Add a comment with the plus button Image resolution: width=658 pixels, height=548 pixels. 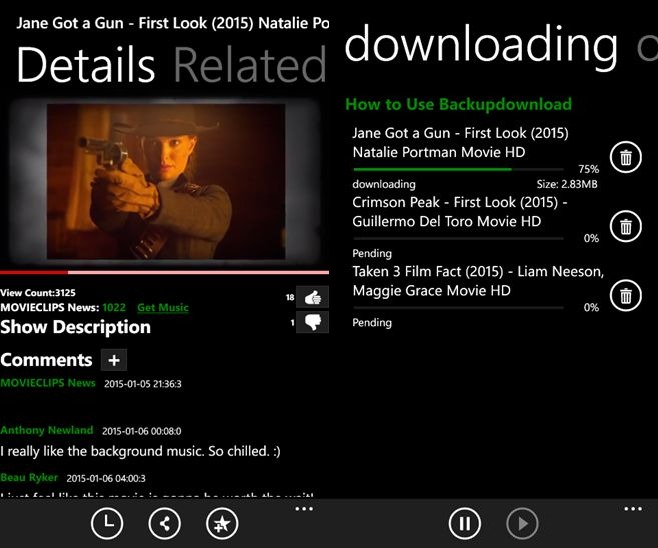(x=113, y=360)
